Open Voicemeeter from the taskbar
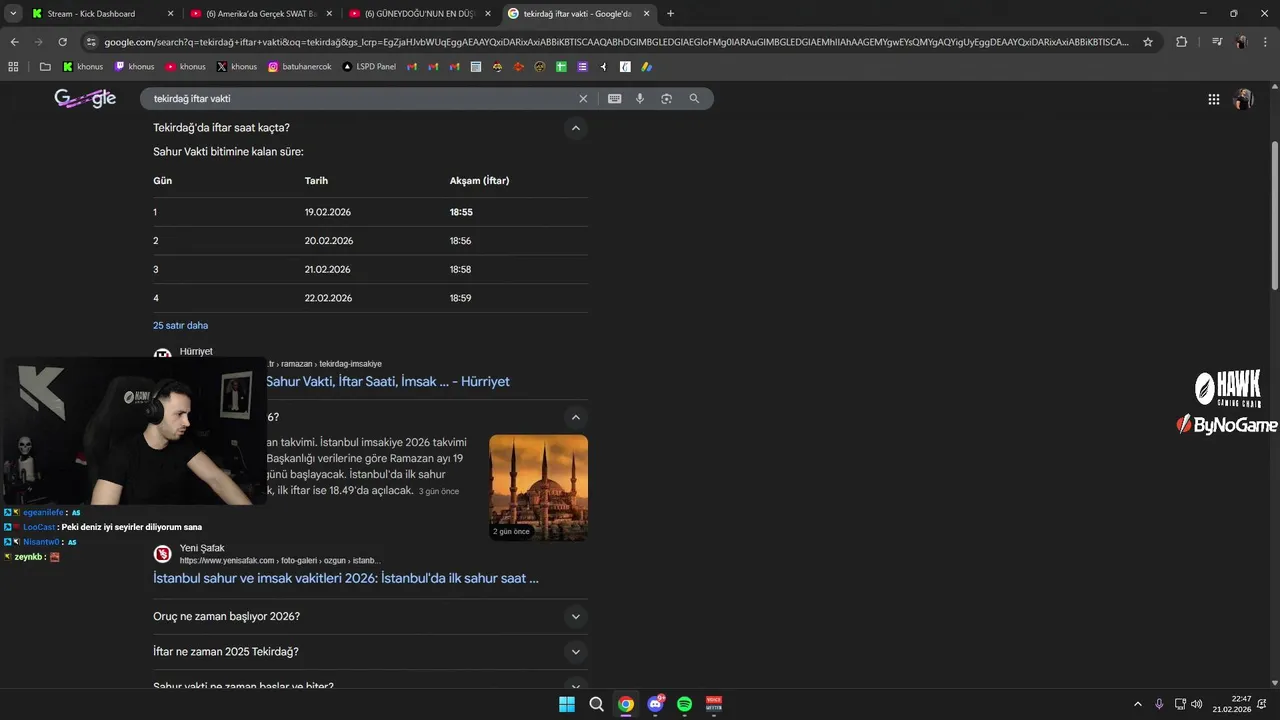This screenshot has width=1280, height=720. 714,704
